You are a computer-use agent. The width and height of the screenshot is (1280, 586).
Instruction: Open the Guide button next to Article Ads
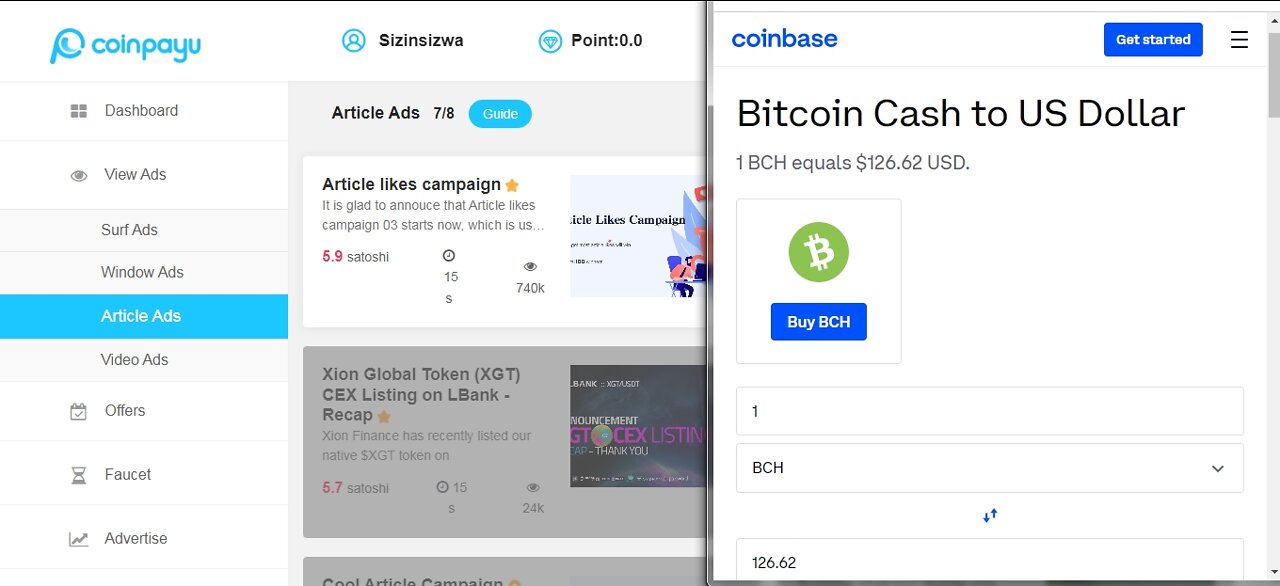500,114
